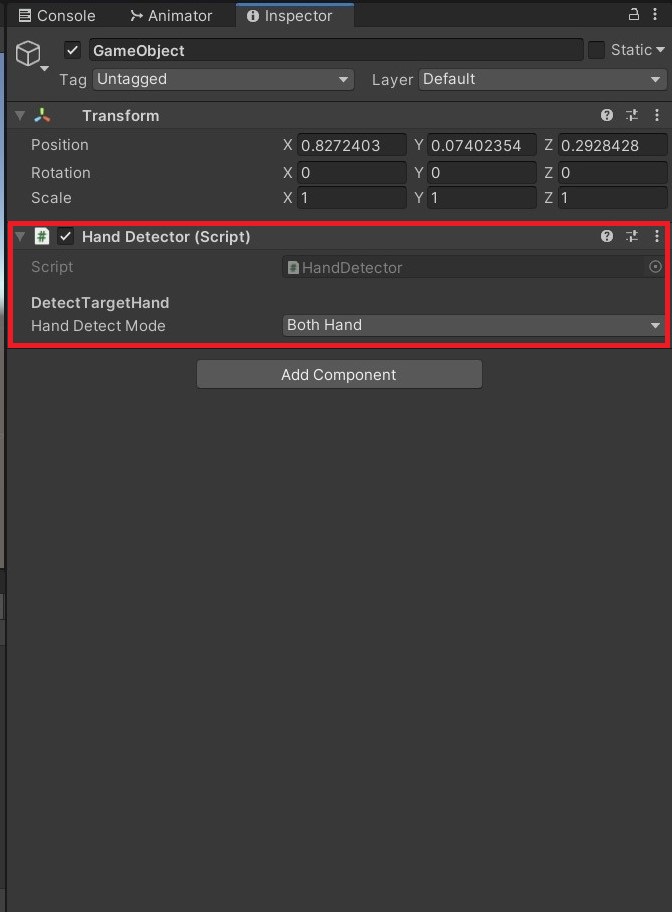This screenshot has height=912, width=672.
Task: Open the Layer dropdown showing Default
Action: tap(542, 79)
